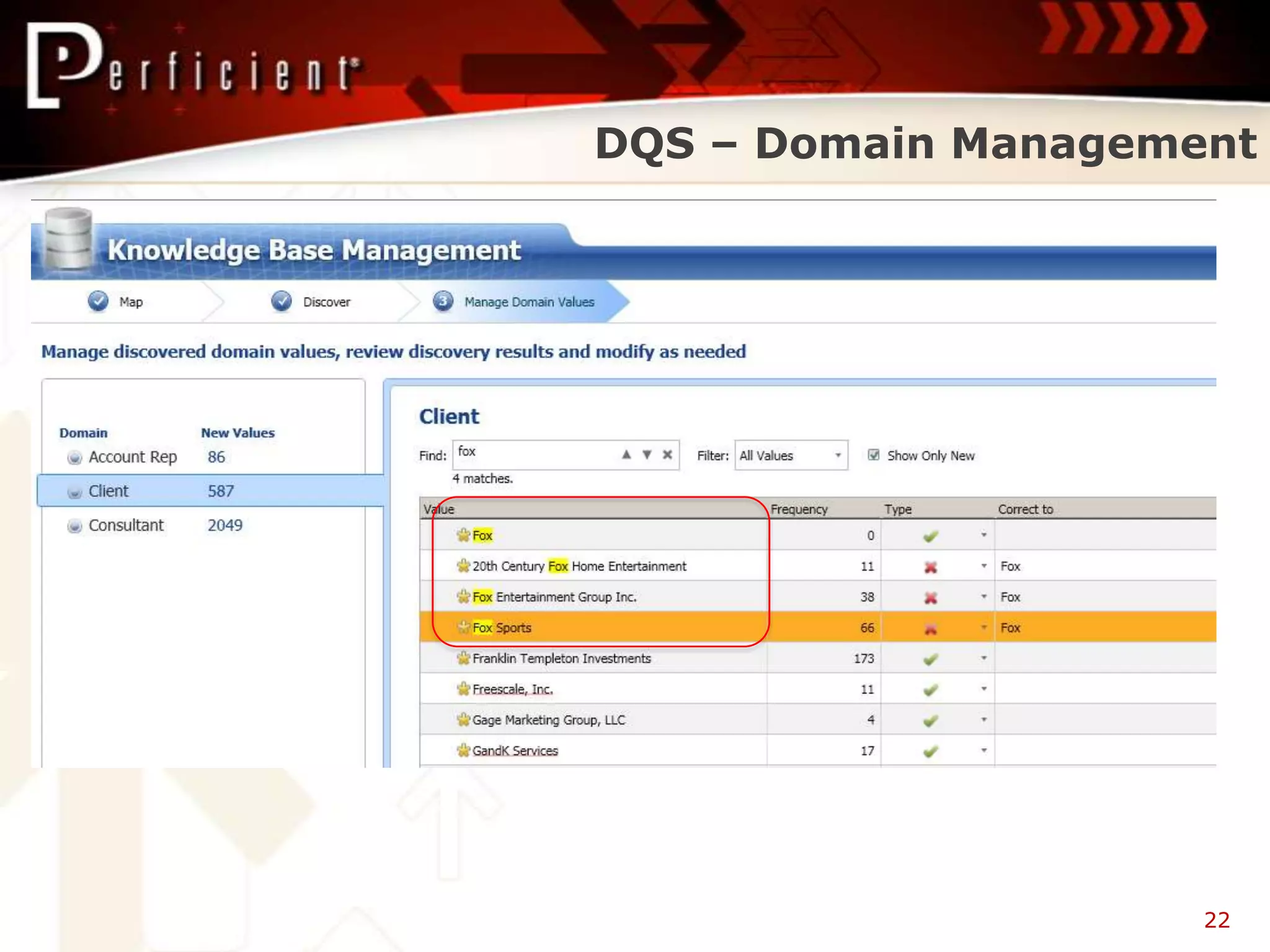Click the new-value star icon beside Fox
The width and height of the screenshot is (1270, 952).
click(x=463, y=535)
